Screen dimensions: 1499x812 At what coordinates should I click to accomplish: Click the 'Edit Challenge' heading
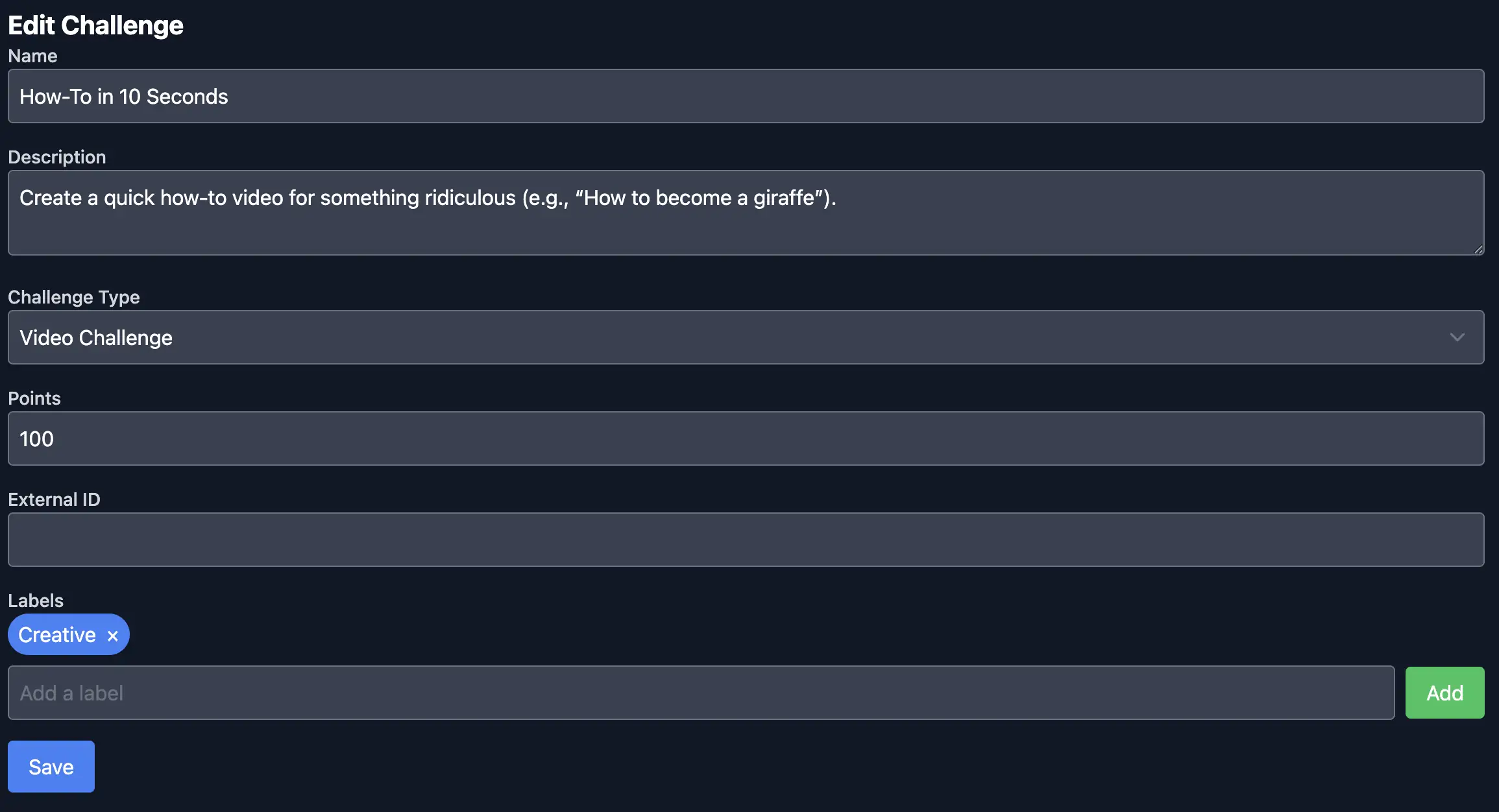click(x=95, y=25)
